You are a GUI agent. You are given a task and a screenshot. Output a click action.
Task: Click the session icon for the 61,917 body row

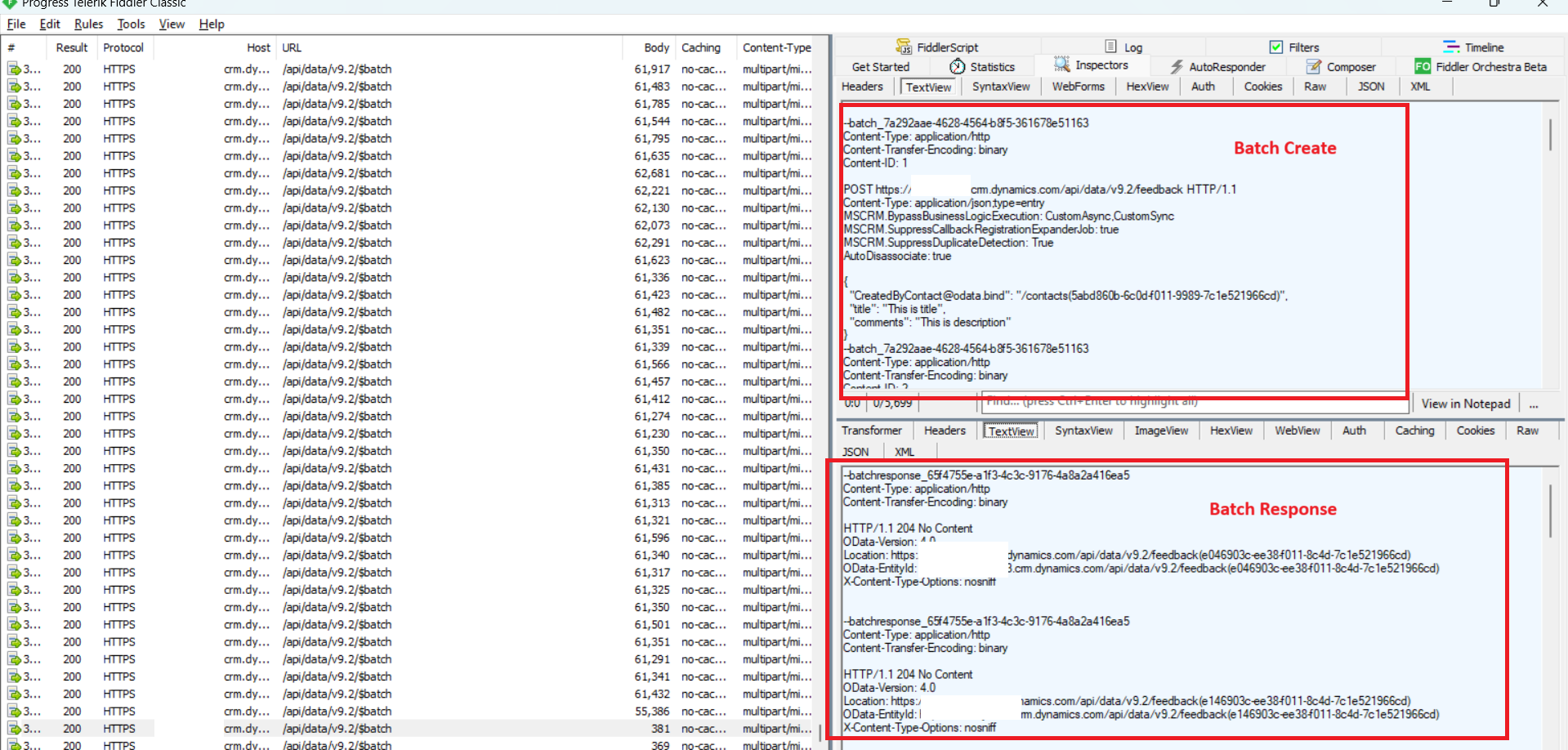15,69
